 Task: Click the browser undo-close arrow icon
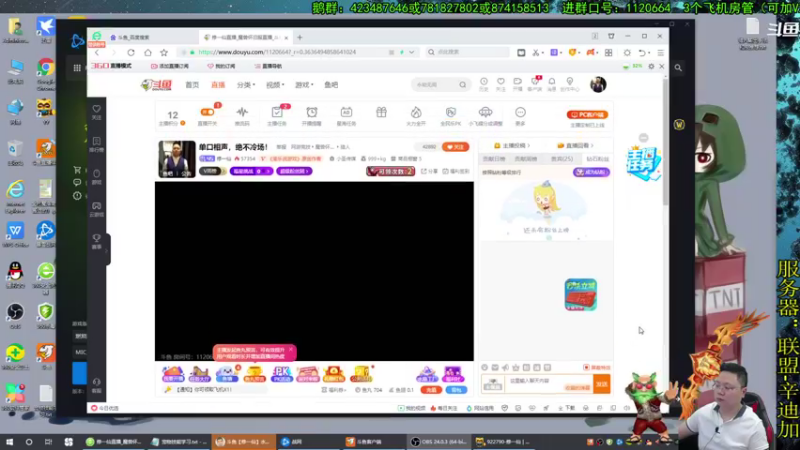pos(642,53)
